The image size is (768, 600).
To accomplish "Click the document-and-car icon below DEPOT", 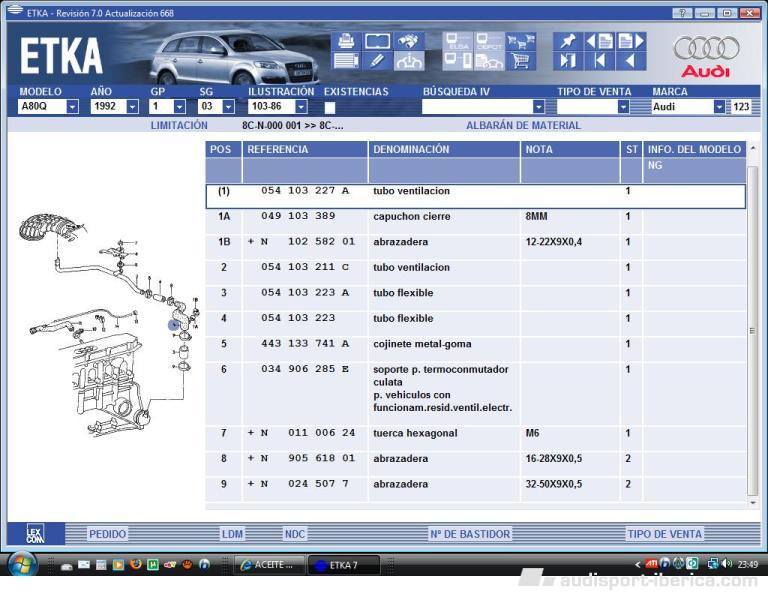I will [489, 61].
